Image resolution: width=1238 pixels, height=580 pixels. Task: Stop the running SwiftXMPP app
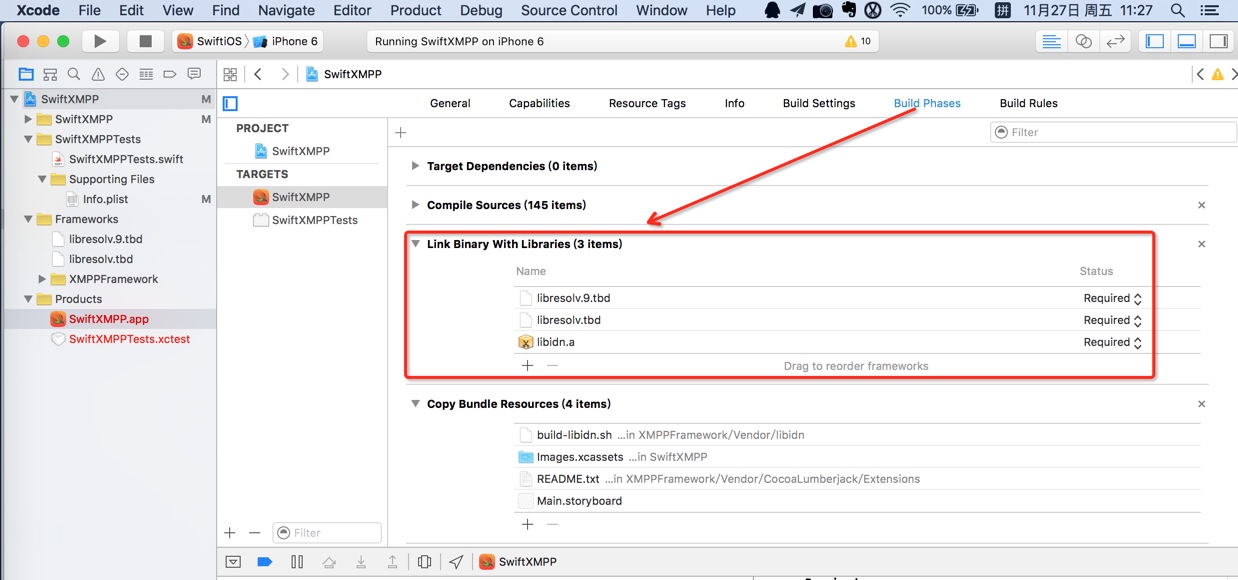(145, 41)
